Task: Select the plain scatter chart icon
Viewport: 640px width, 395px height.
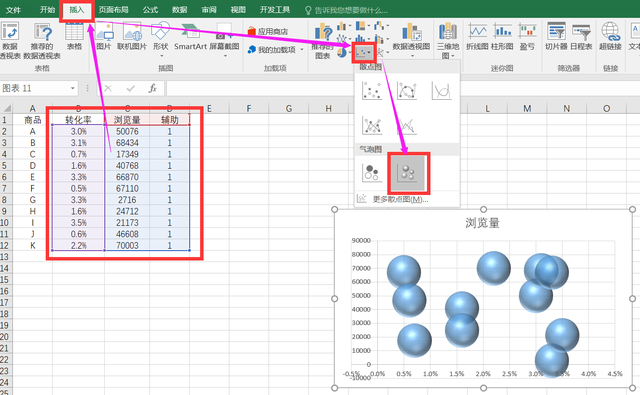Action: click(x=372, y=91)
